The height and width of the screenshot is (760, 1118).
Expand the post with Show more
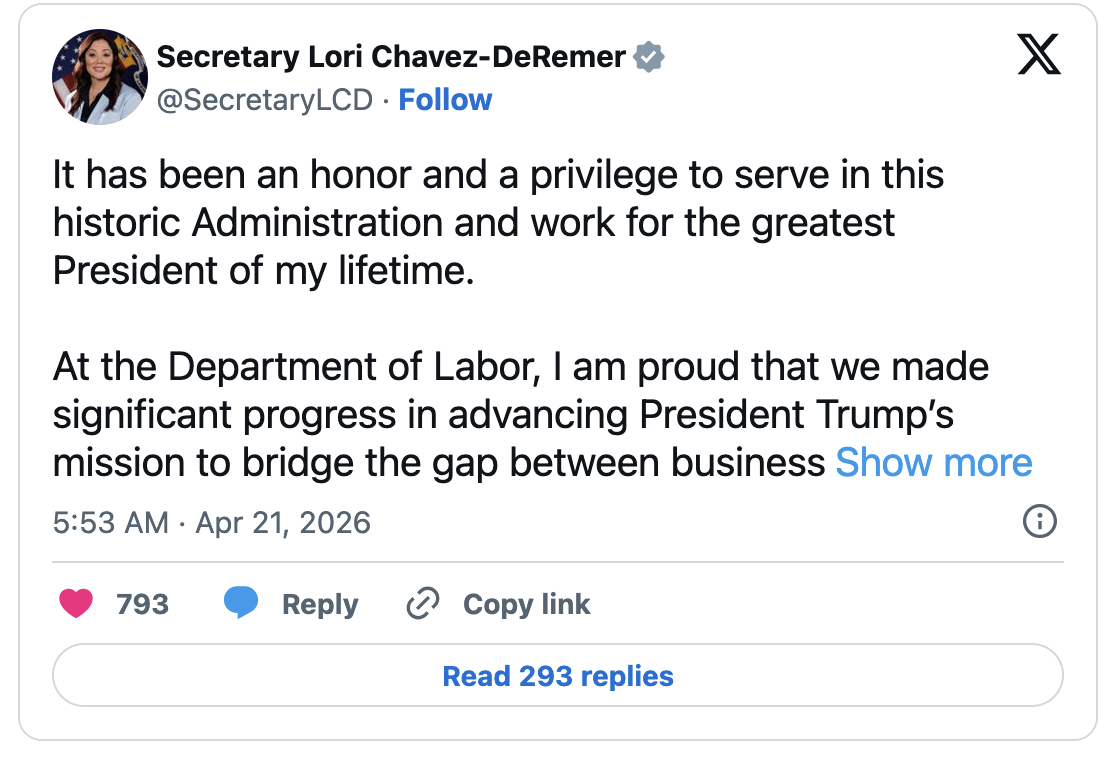pos(933,463)
